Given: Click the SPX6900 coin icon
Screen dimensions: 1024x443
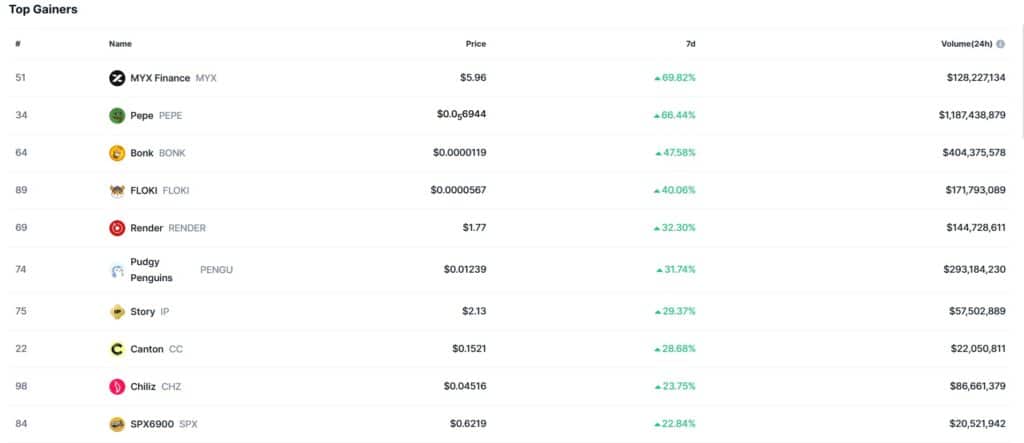Looking at the screenshot, I should click(x=117, y=424).
